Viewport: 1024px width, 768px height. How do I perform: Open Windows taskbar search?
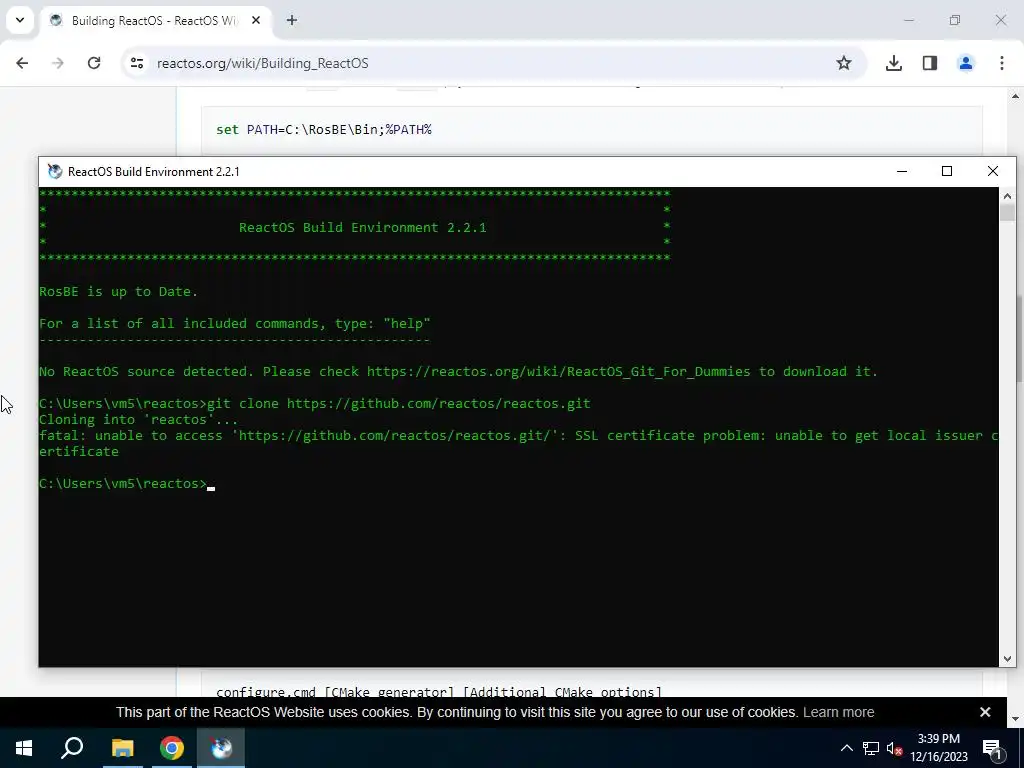72,748
